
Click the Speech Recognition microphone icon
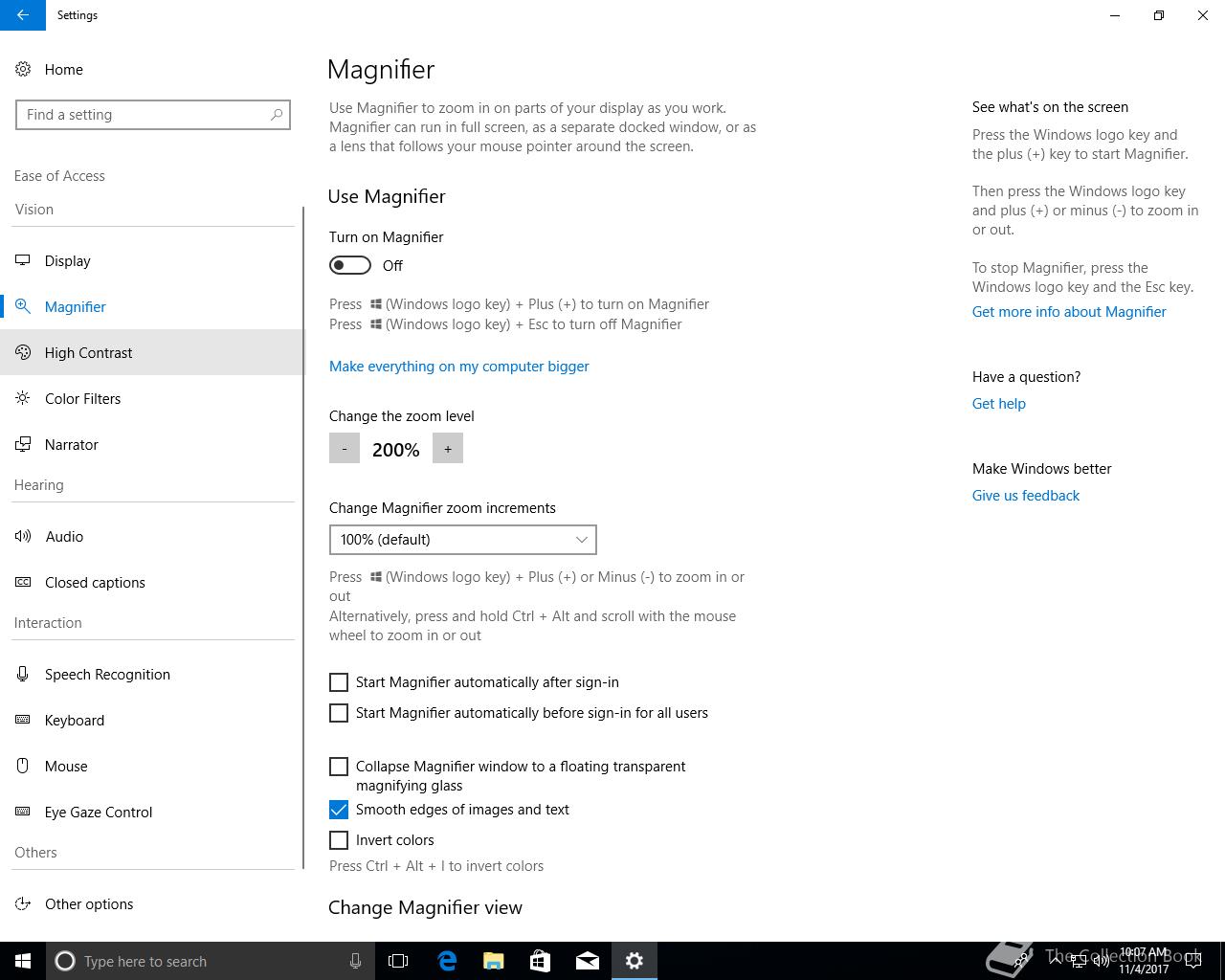pos(23,674)
